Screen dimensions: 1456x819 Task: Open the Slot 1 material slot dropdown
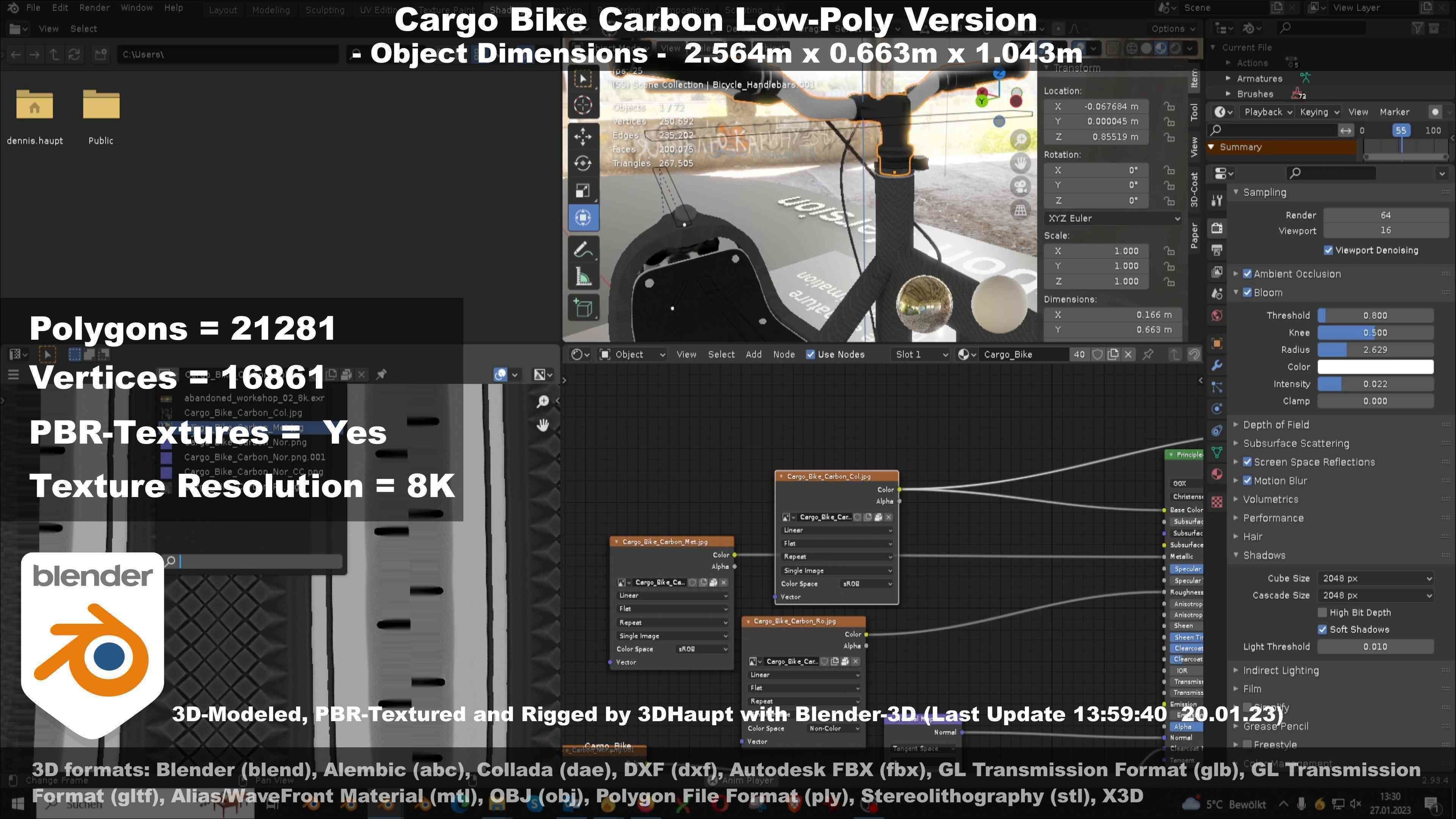click(x=921, y=355)
